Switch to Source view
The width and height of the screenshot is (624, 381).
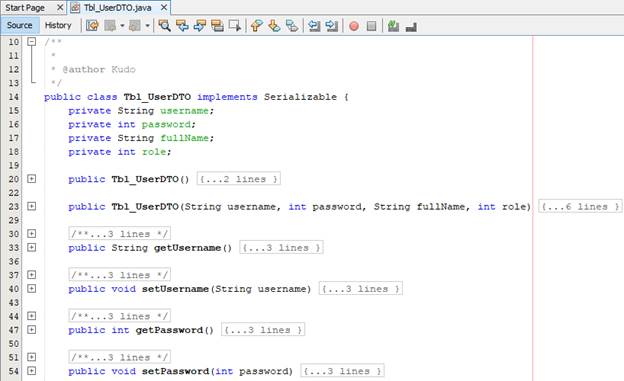(x=20, y=25)
